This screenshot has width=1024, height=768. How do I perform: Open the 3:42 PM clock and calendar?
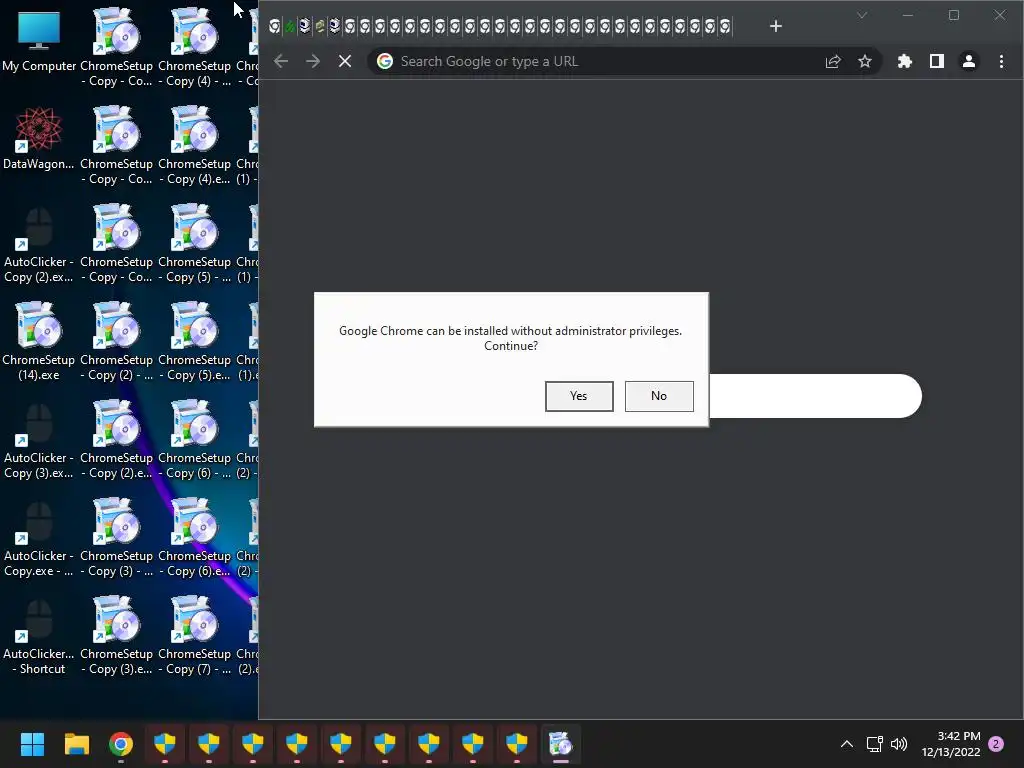(951, 744)
